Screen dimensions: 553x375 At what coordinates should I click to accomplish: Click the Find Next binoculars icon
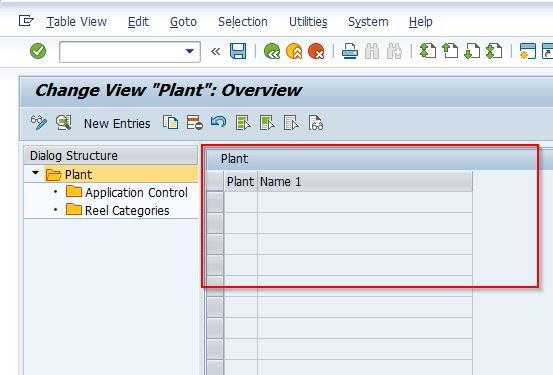click(x=394, y=51)
